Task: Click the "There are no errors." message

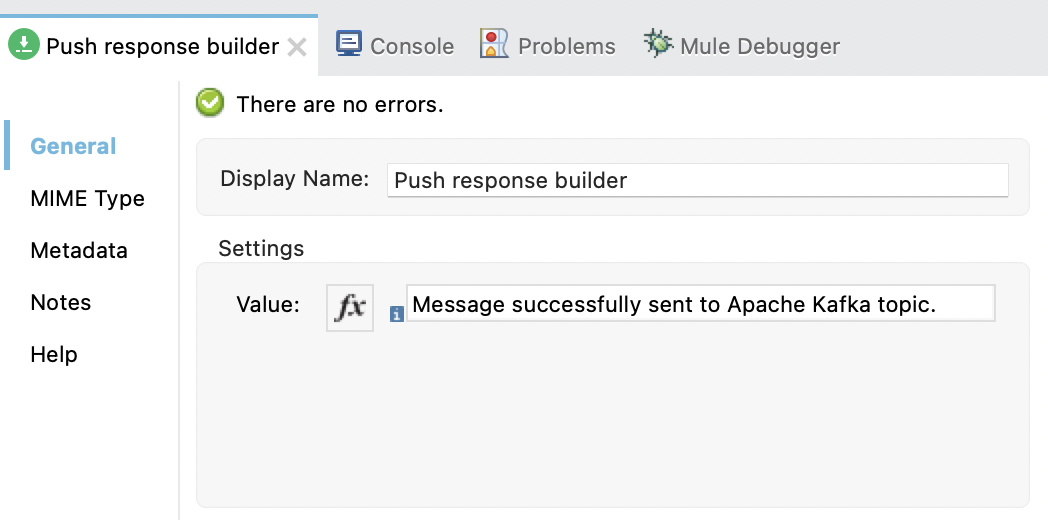Action: tap(339, 104)
